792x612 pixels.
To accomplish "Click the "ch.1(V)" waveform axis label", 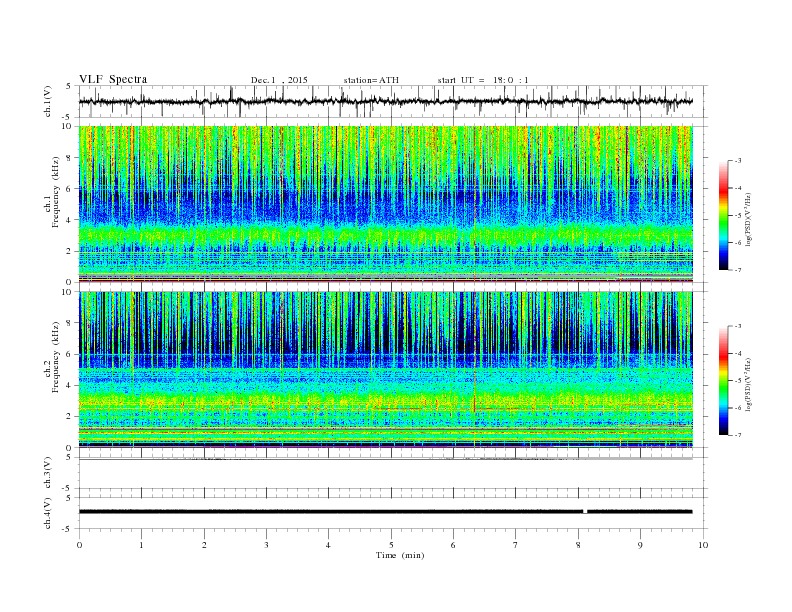I will point(48,101).
